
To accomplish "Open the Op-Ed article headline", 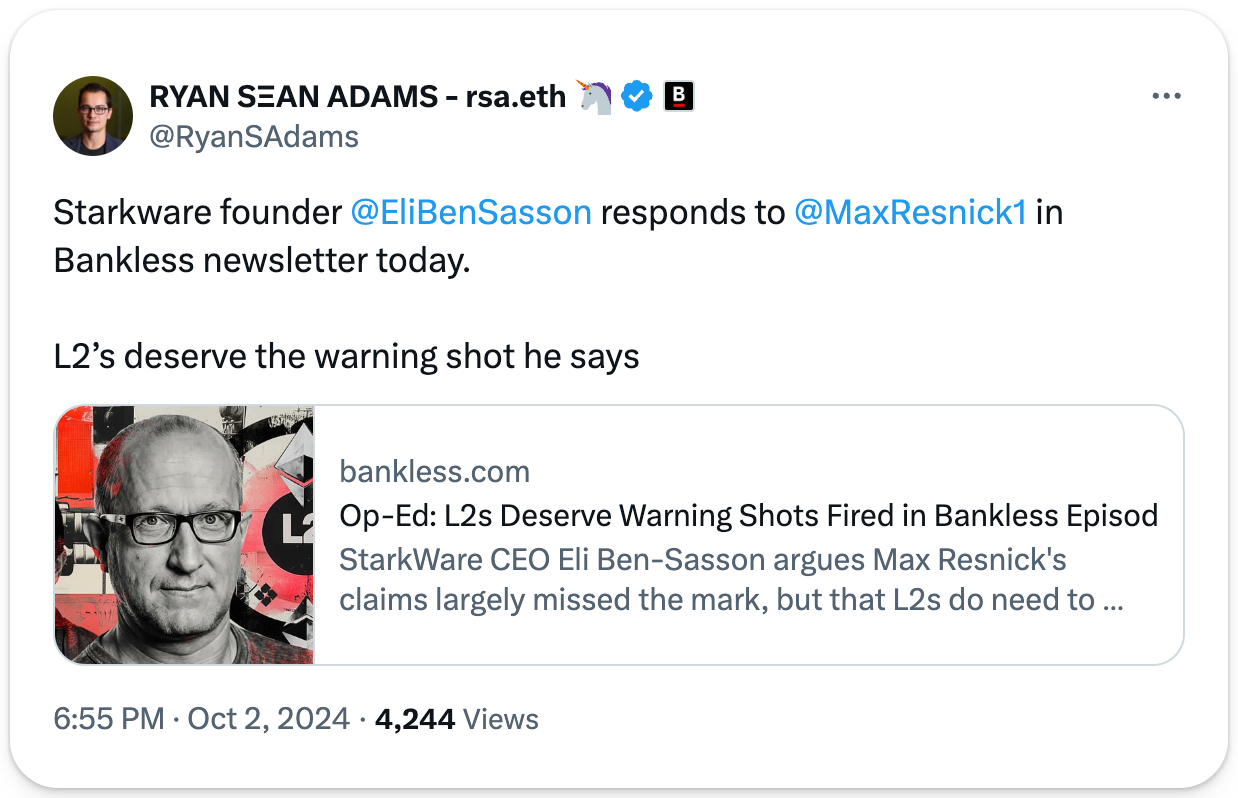I will [x=748, y=515].
